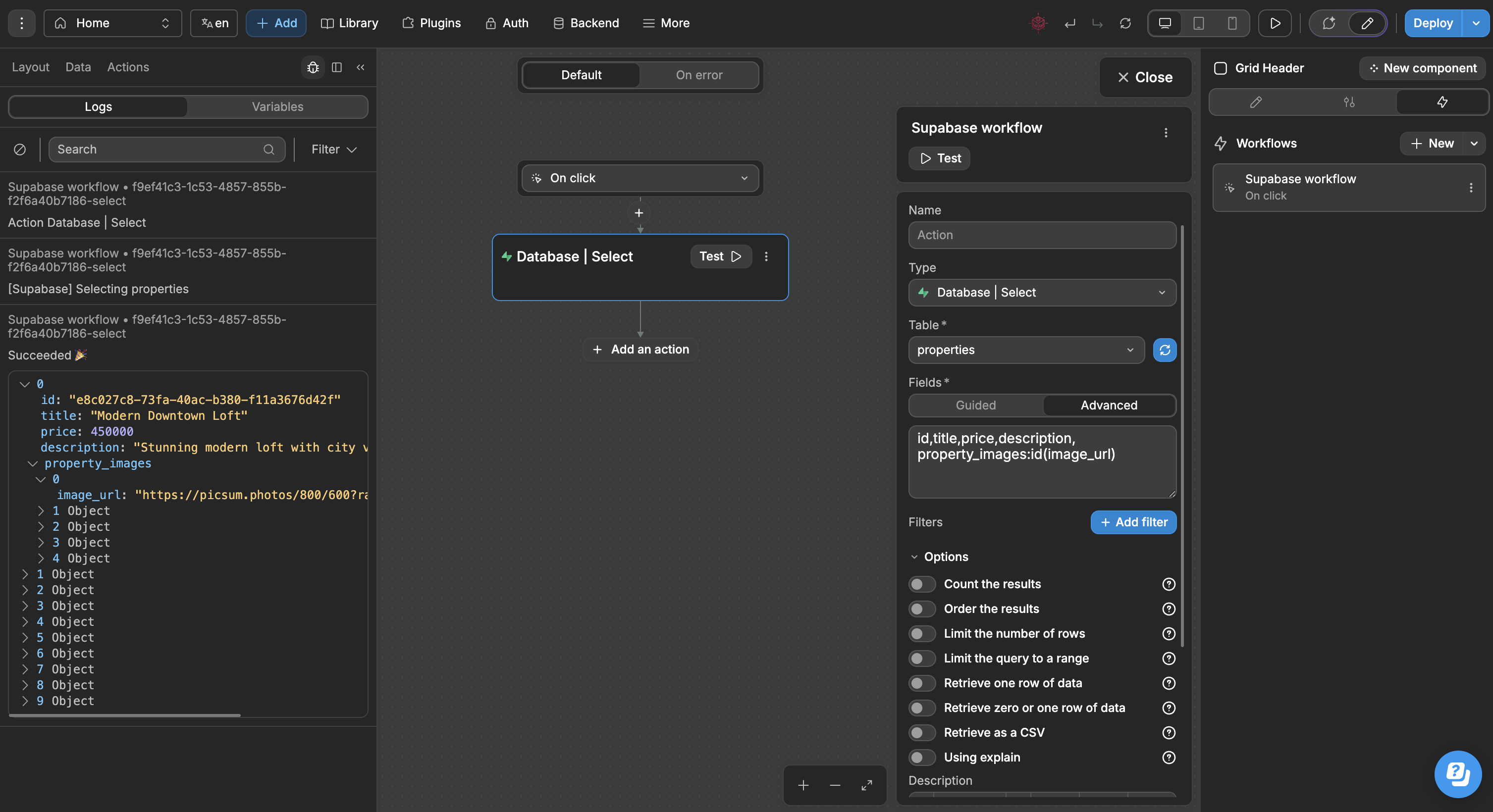Switch to the Variables tab

tap(277, 106)
